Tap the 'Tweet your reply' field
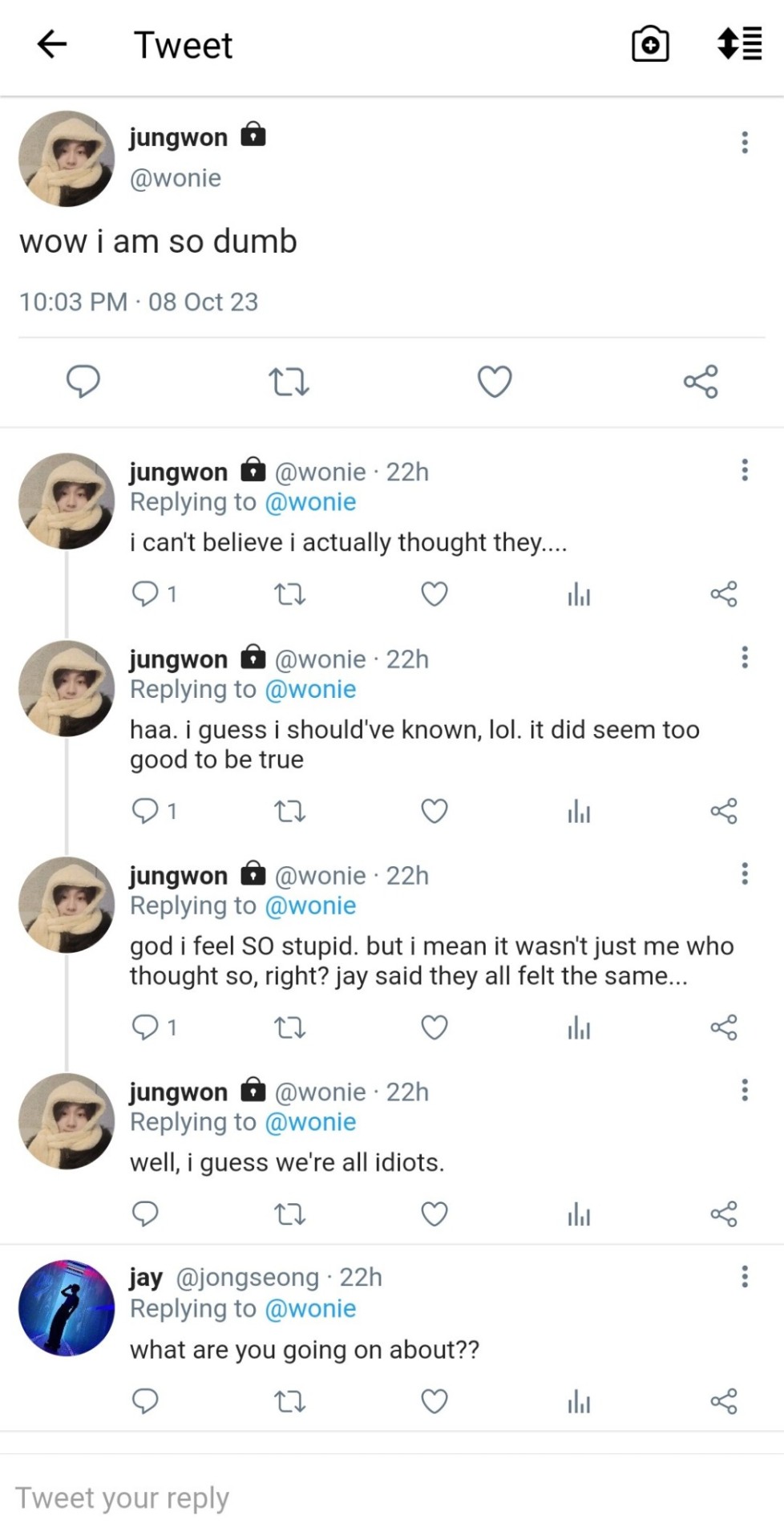Screen dimensions: 784x1540 321,1497
